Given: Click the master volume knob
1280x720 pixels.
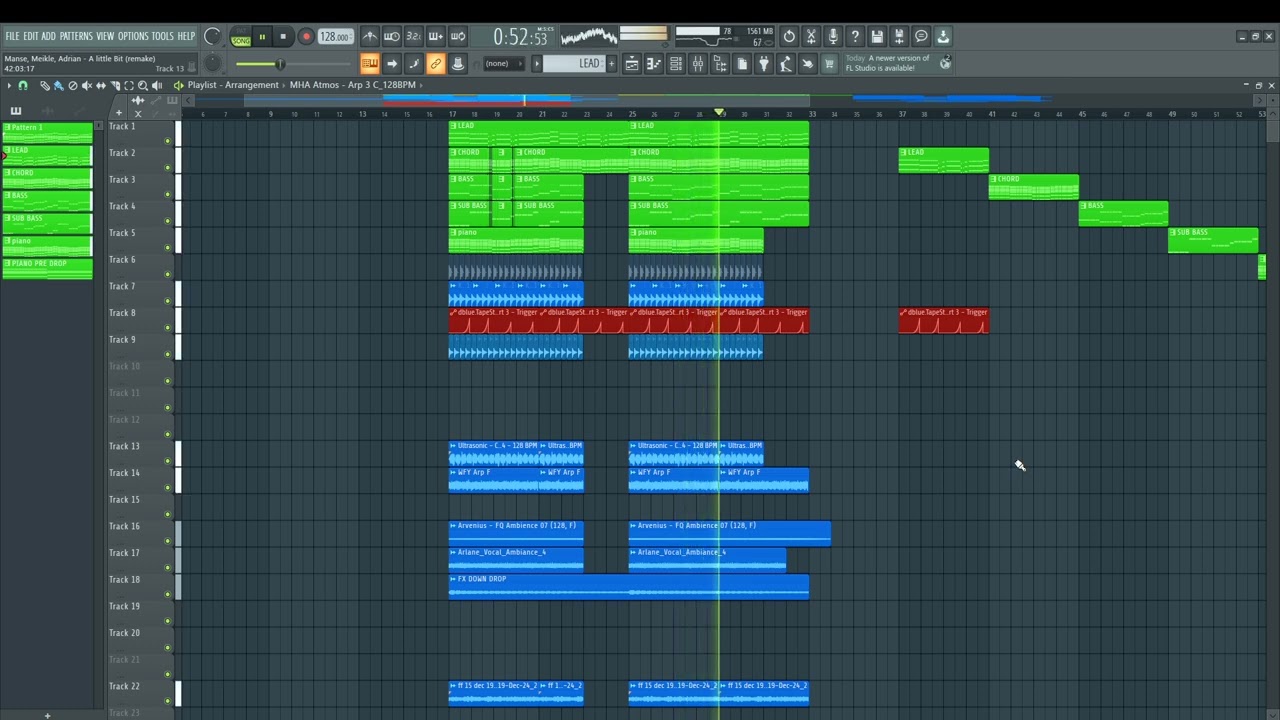Looking at the screenshot, I should pyautogui.click(x=212, y=37).
